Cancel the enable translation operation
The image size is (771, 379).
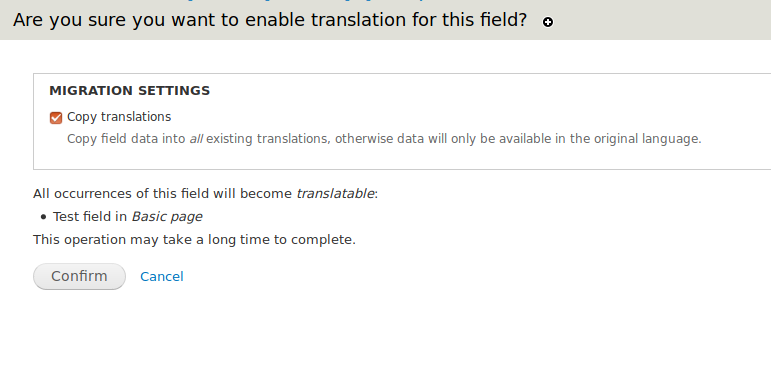(x=162, y=276)
